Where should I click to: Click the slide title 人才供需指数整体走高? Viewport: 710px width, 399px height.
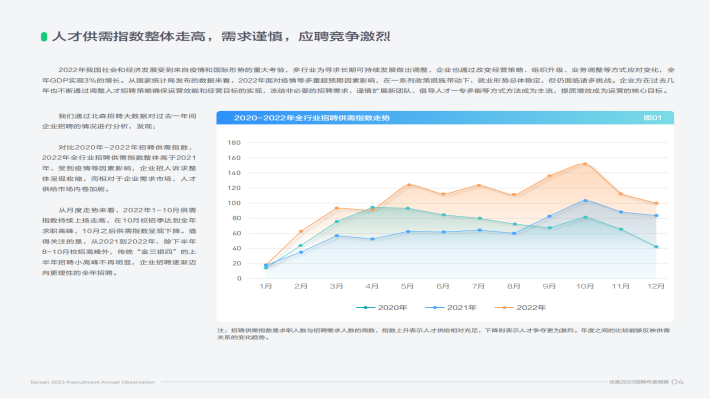(x=131, y=37)
